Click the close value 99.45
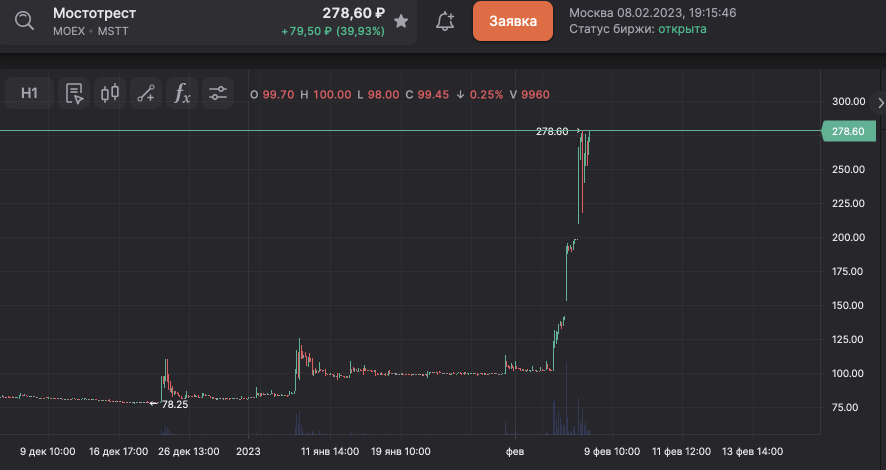Viewport: 886px width, 470px height. 433,95
